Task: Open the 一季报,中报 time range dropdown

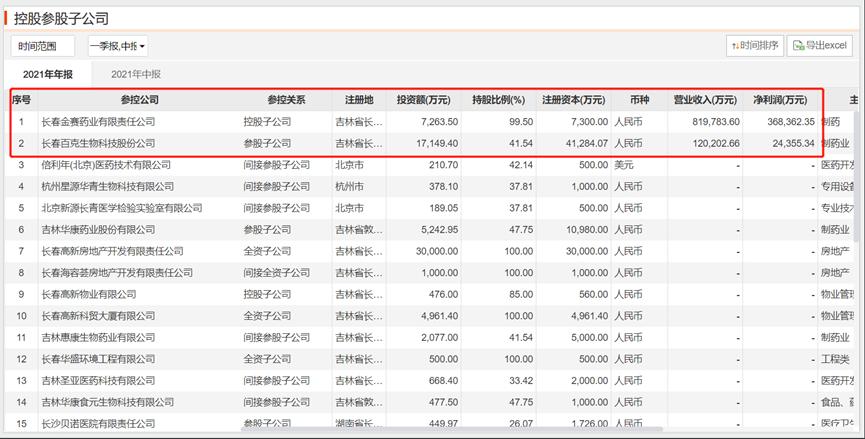Action: pyautogui.click(x=118, y=46)
